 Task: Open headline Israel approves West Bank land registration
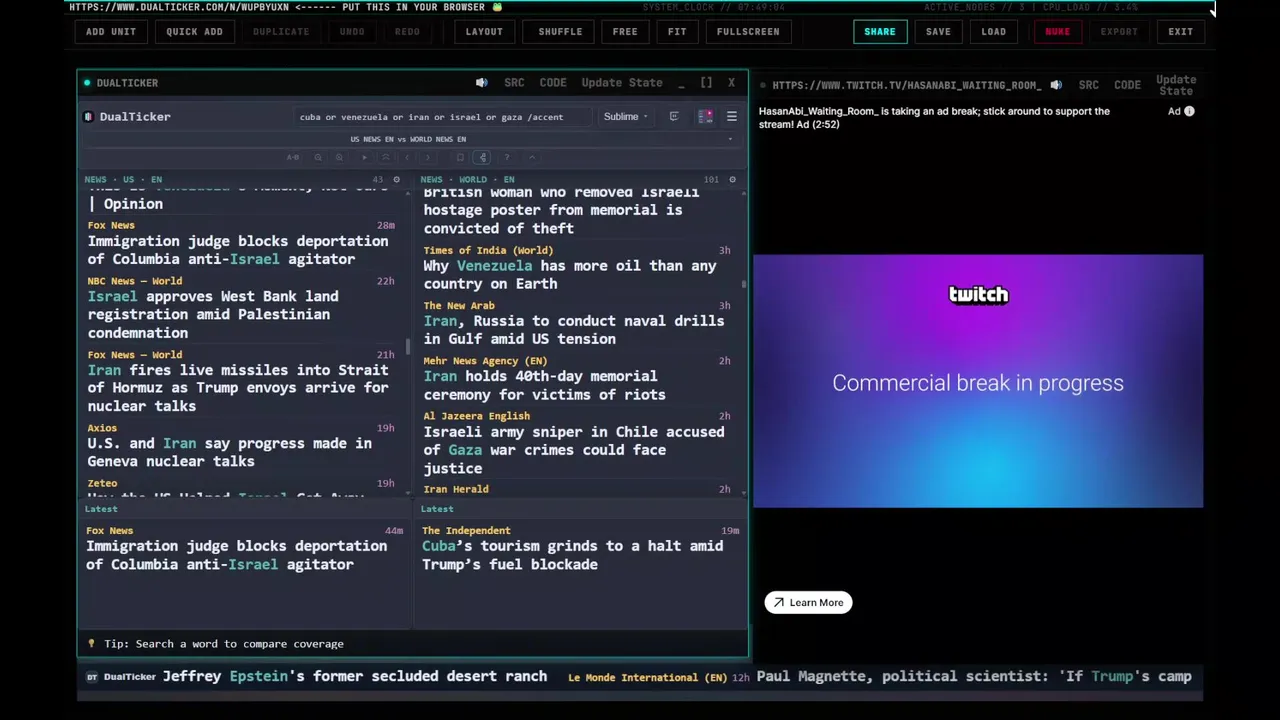[213, 314]
